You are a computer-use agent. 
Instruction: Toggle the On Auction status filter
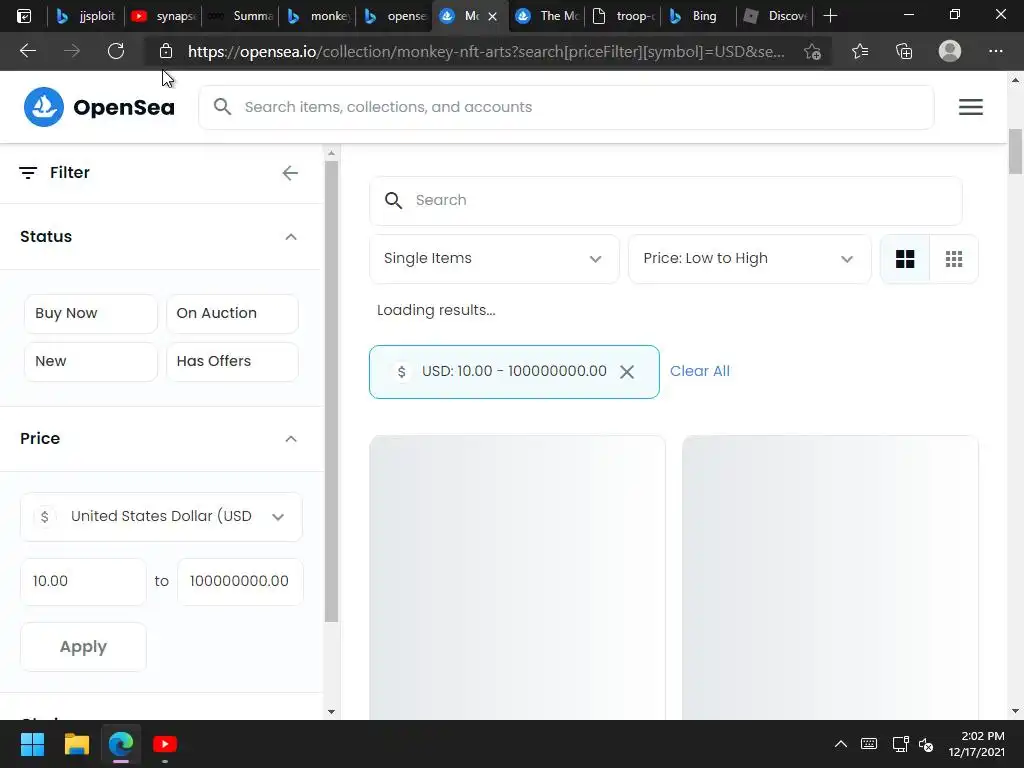click(x=232, y=313)
